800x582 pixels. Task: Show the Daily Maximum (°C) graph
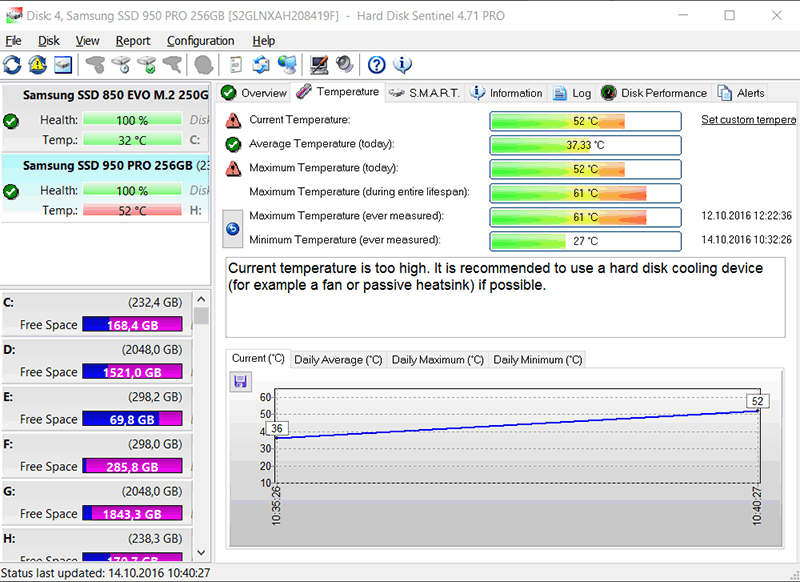click(x=438, y=360)
